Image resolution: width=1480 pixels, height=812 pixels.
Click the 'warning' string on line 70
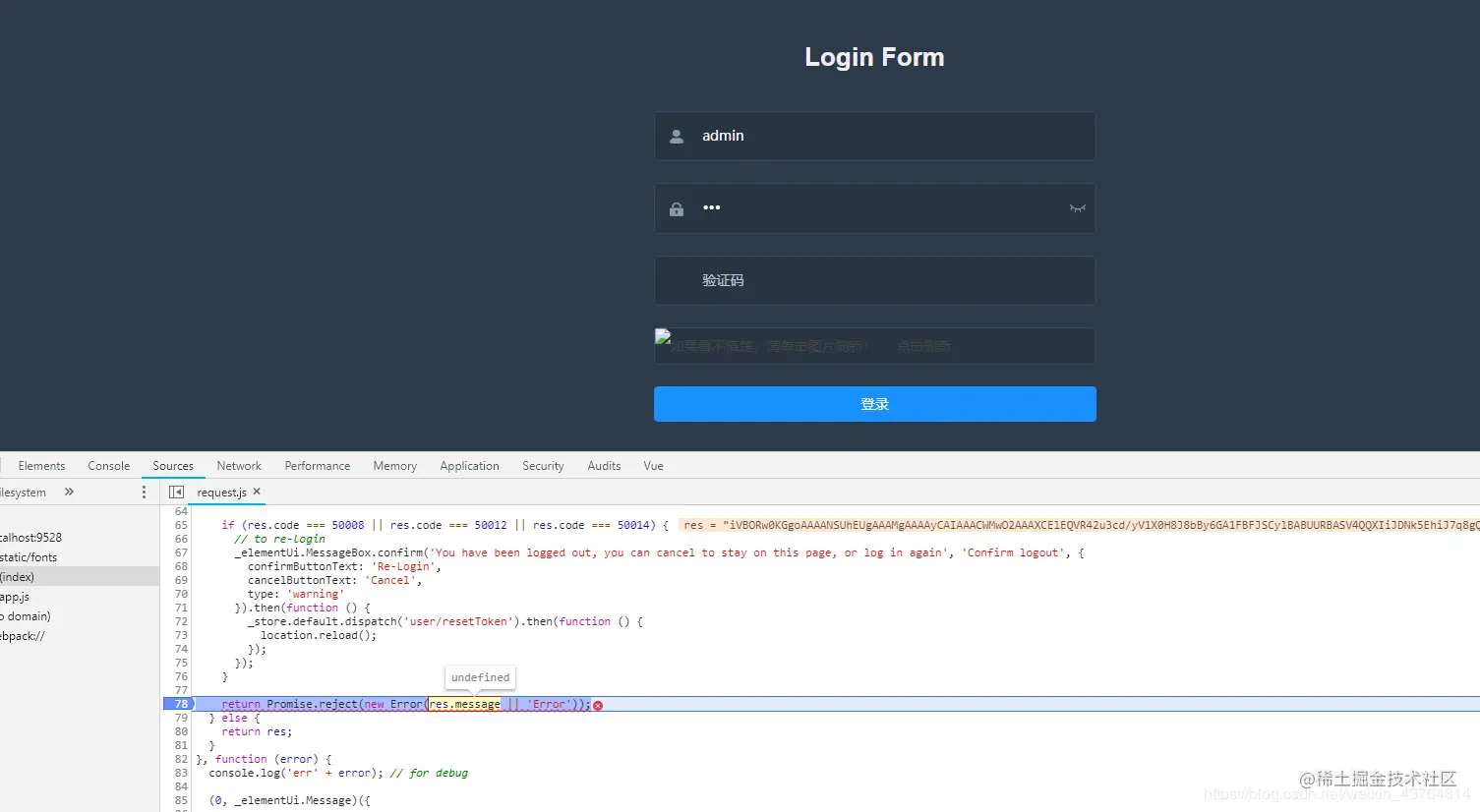tap(316, 594)
